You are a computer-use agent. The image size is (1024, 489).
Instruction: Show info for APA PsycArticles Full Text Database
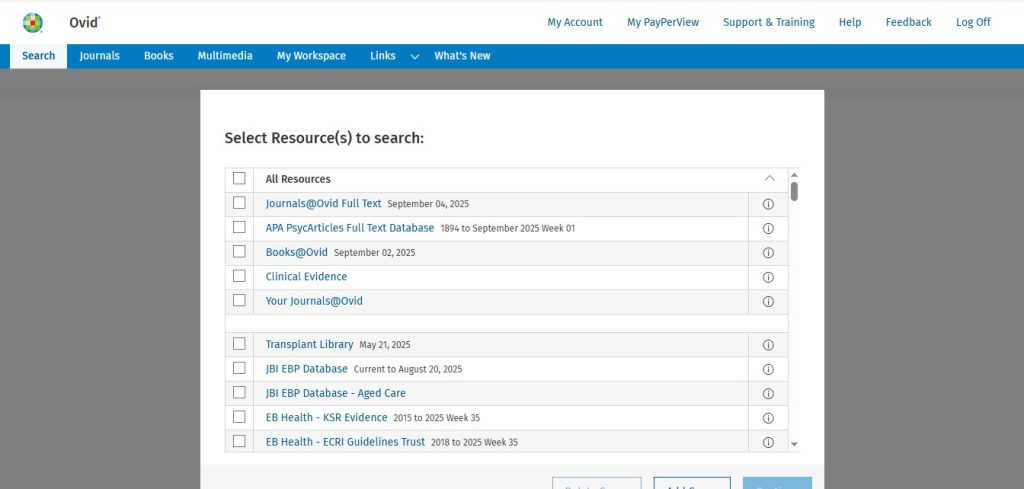768,228
